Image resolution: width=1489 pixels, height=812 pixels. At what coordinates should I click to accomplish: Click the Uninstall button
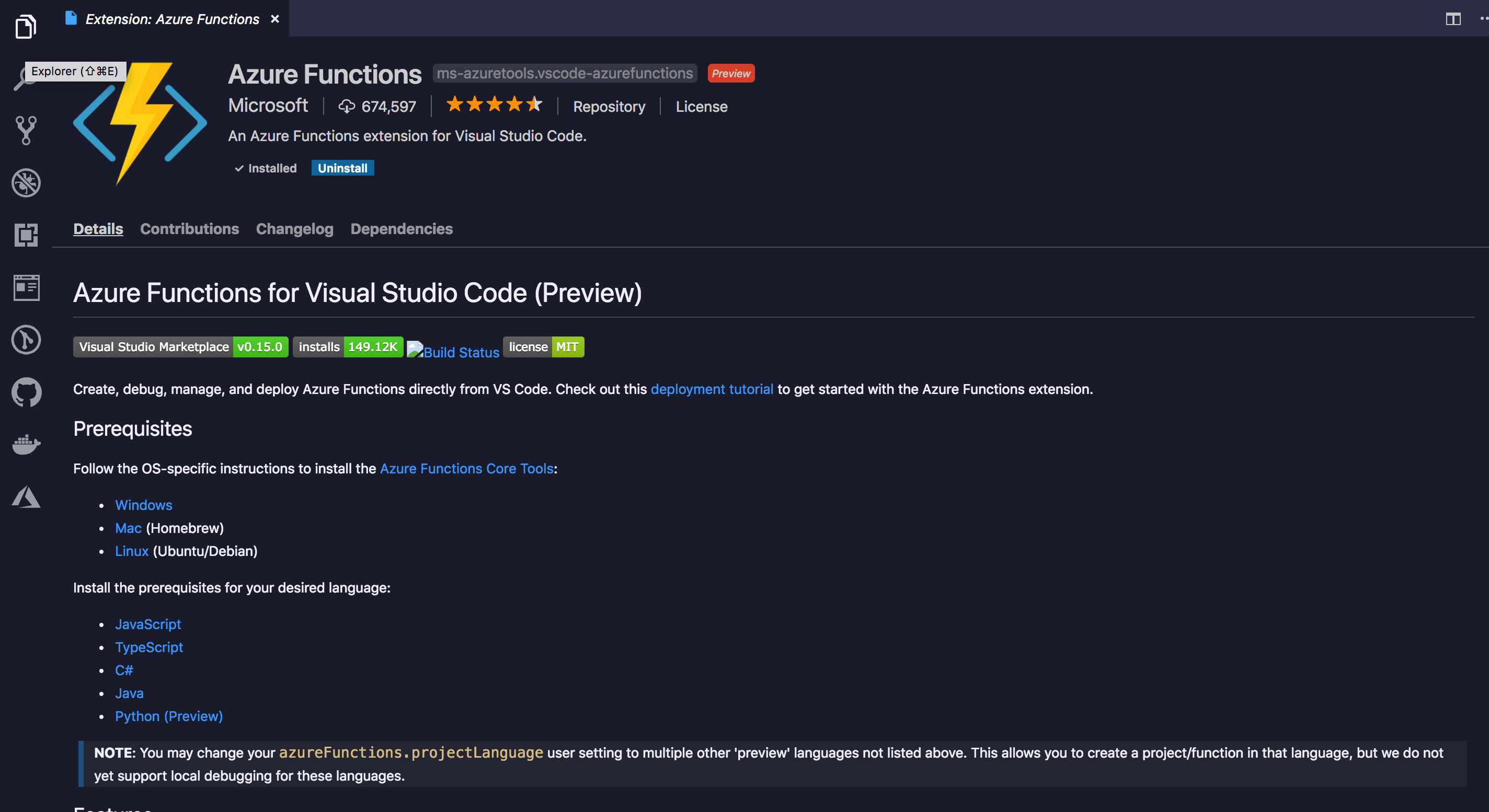click(x=342, y=168)
